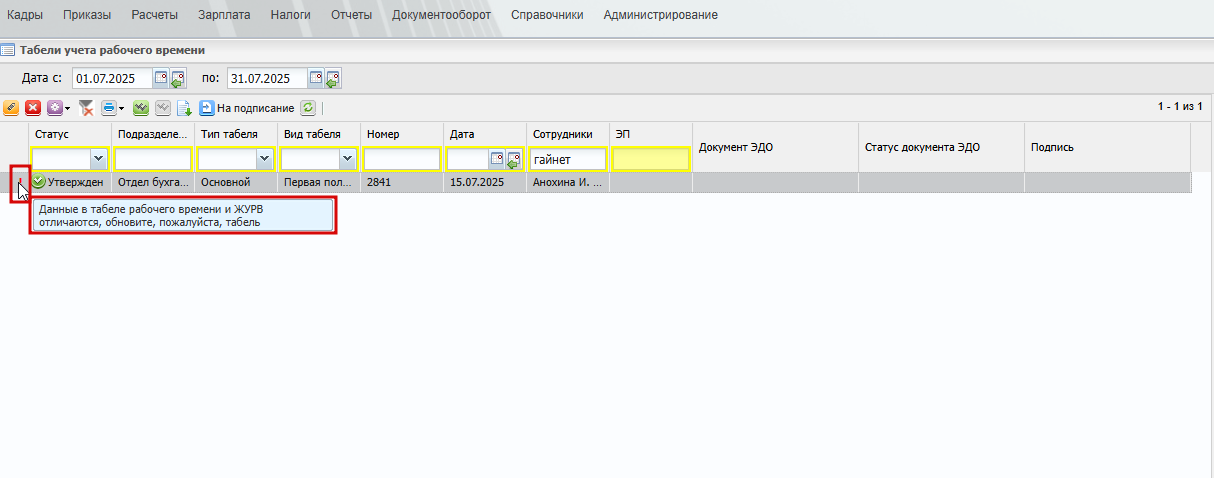Screen dimensions: 1214x478
Task: Open the print options dropdown arrow
Action: tap(121, 108)
